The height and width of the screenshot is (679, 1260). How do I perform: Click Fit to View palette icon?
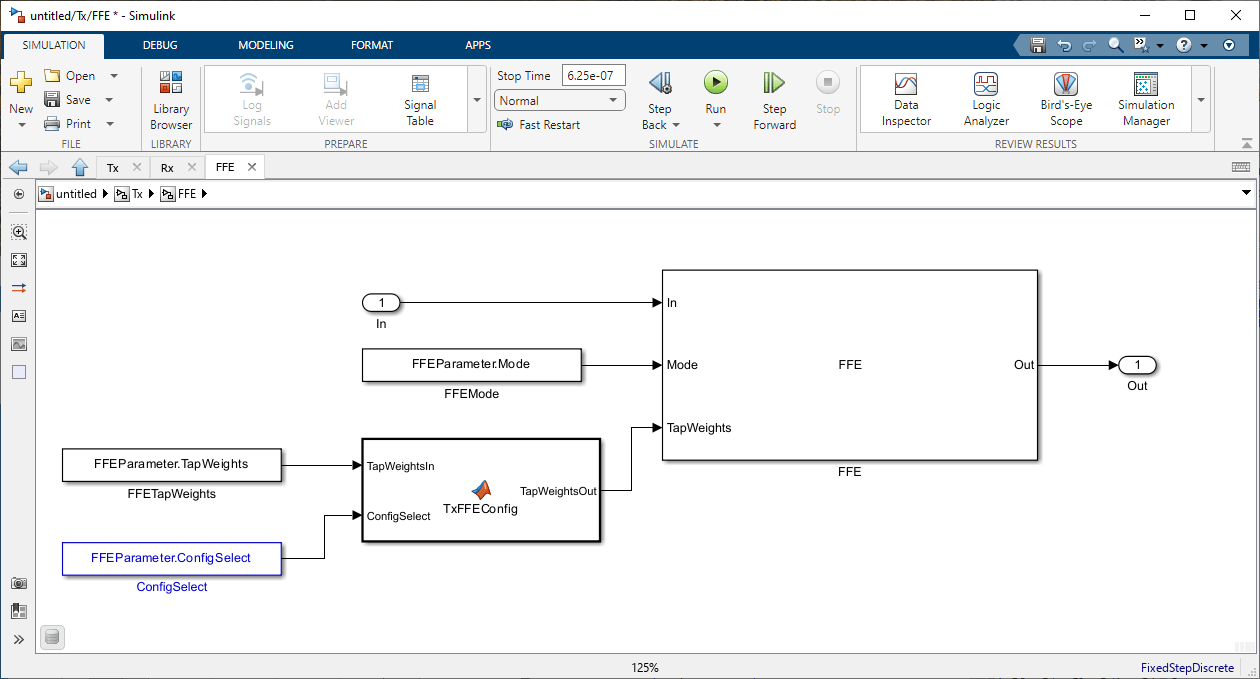[19, 260]
